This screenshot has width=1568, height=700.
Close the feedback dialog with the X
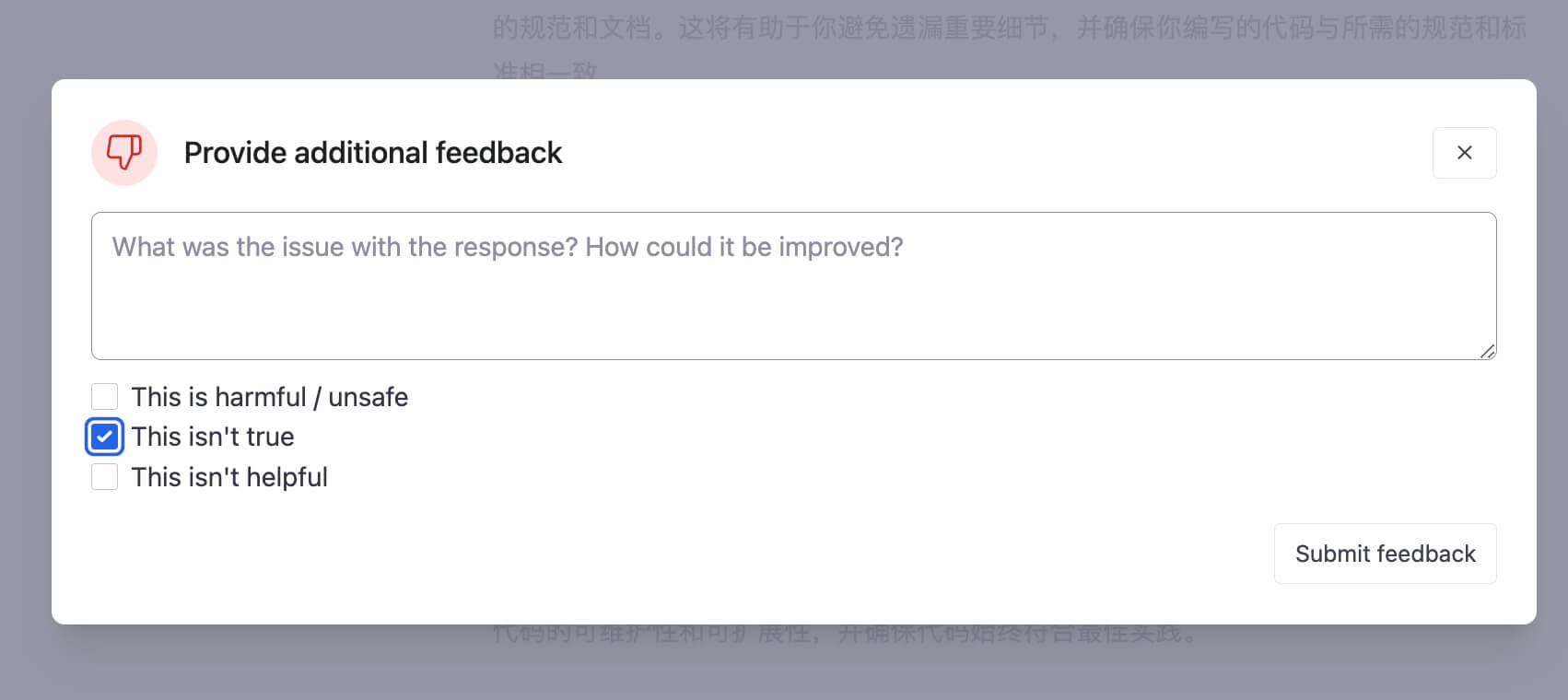(1464, 153)
